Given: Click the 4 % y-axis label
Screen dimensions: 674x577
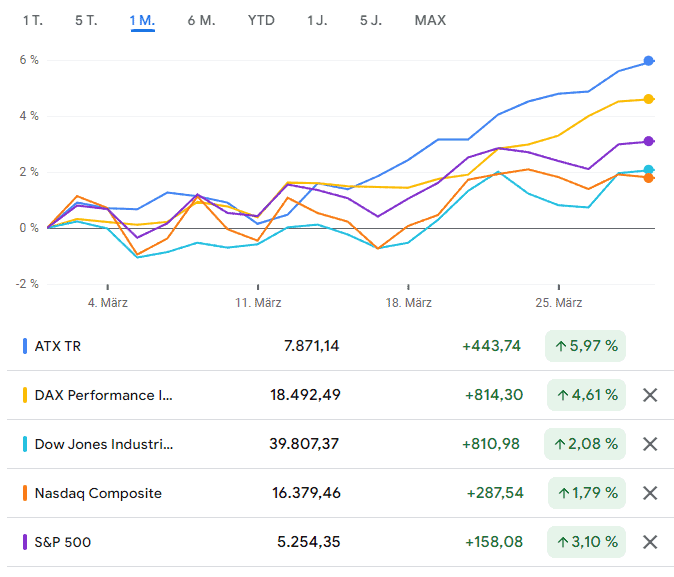Looking at the screenshot, I should coord(29,116).
